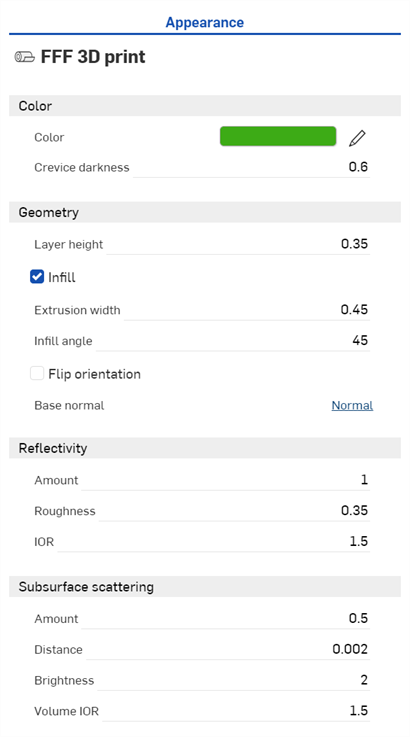This screenshot has height=737, width=410.
Task: Click the Geometry section header
Action: click(x=205, y=212)
